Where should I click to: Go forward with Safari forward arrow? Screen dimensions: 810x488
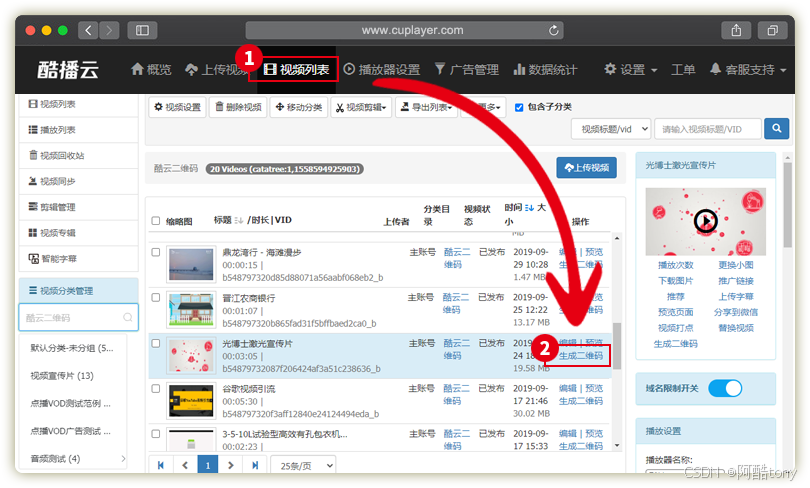(109, 30)
